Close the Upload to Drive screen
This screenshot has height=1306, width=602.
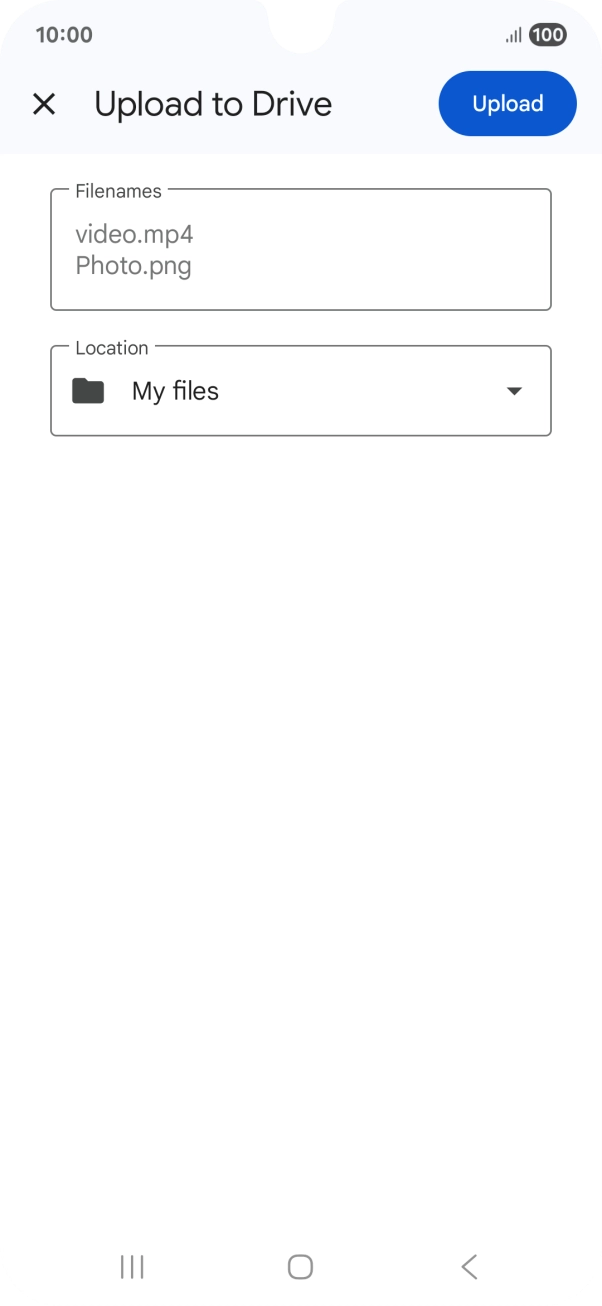pos(44,104)
